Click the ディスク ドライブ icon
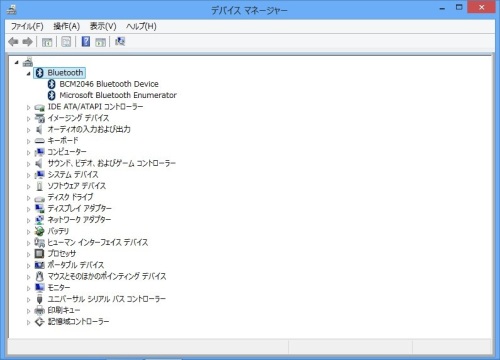 (39, 198)
